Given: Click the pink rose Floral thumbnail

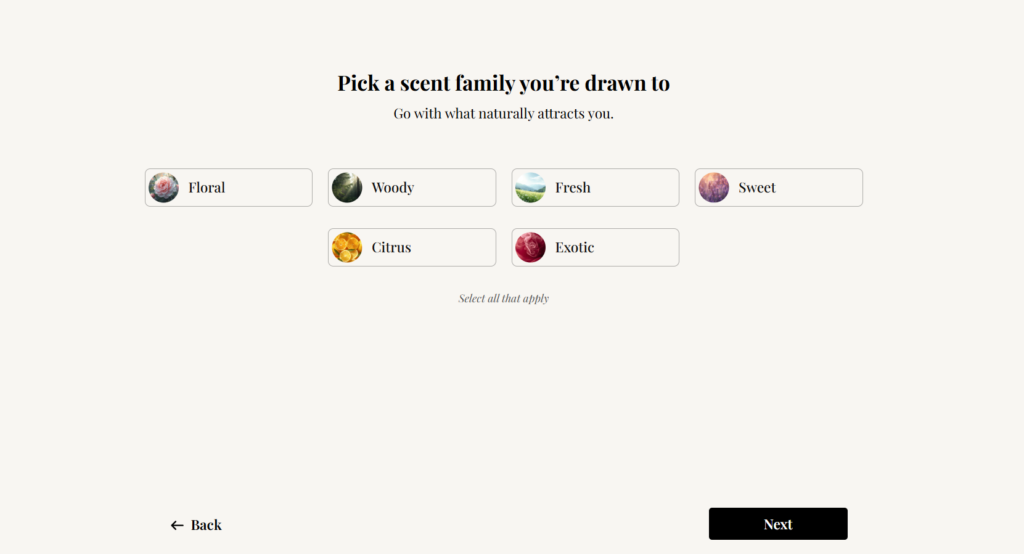Looking at the screenshot, I should point(163,187).
